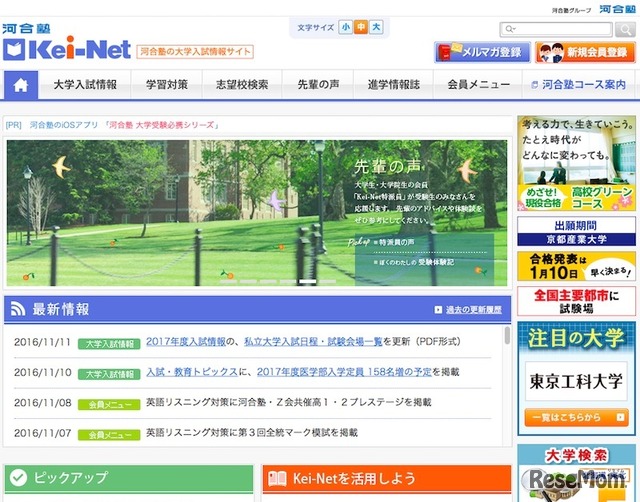640x502 pixels.
Task: Click the external link icon before 河合塾コース案内
Action: click(x=534, y=85)
